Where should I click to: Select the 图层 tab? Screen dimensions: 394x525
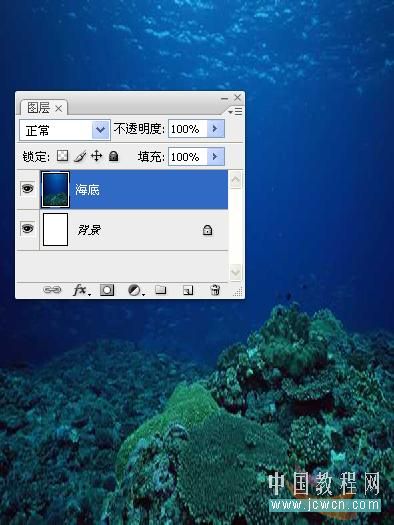(39, 108)
